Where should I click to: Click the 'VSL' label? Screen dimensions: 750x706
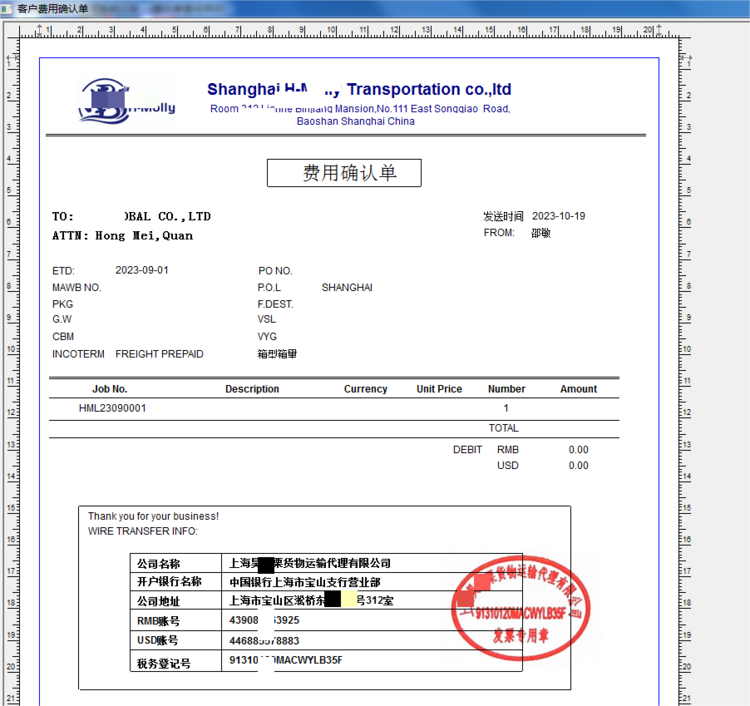click(x=266, y=319)
